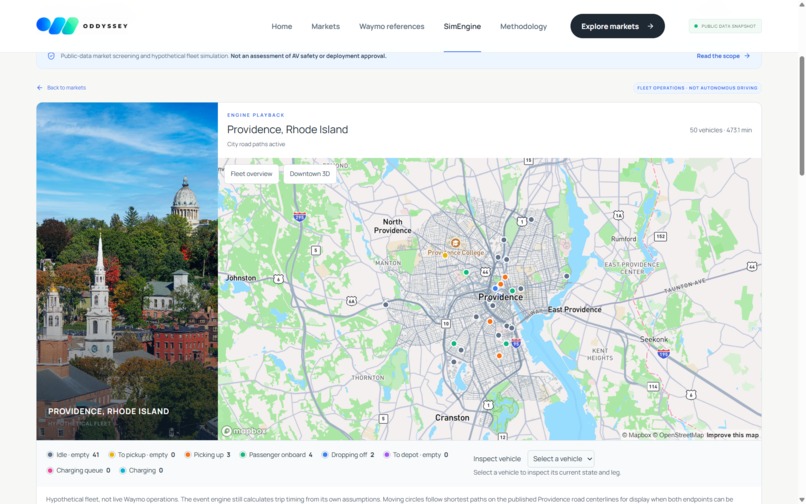Open the © Mapbox attribution link
The width and height of the screenshot is (806, 504).
636,435
